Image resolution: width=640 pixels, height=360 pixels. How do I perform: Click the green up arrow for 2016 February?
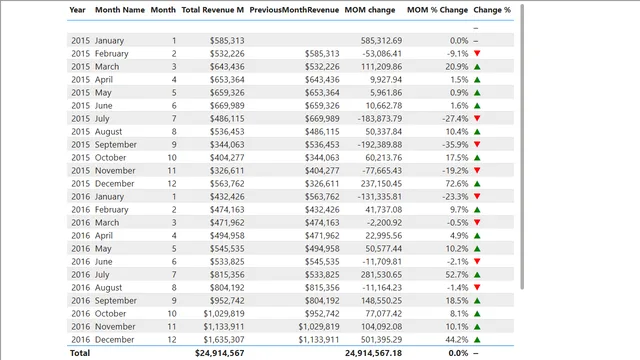pos(477,209)
